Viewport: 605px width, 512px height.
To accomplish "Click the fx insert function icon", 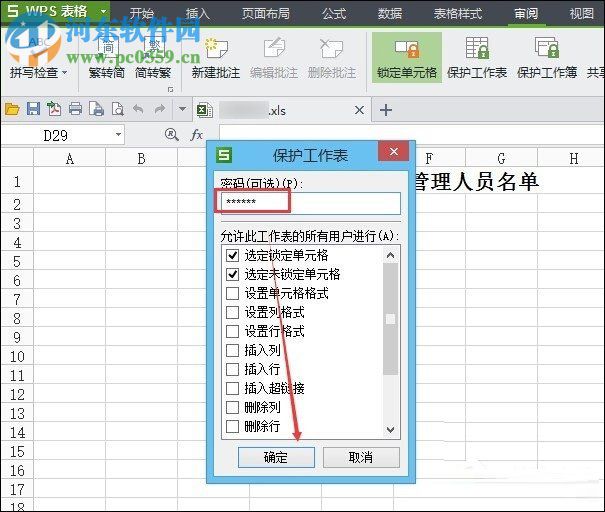I will point(196,135).
